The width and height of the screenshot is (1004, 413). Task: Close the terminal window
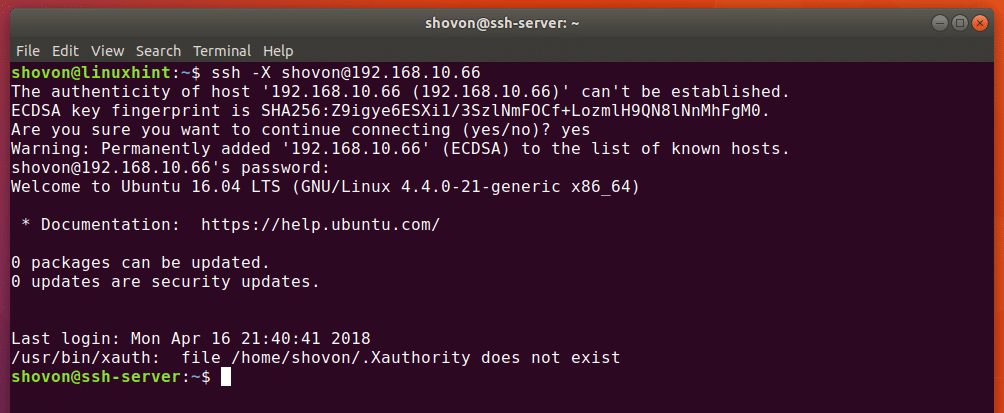(x=982, y=21)
